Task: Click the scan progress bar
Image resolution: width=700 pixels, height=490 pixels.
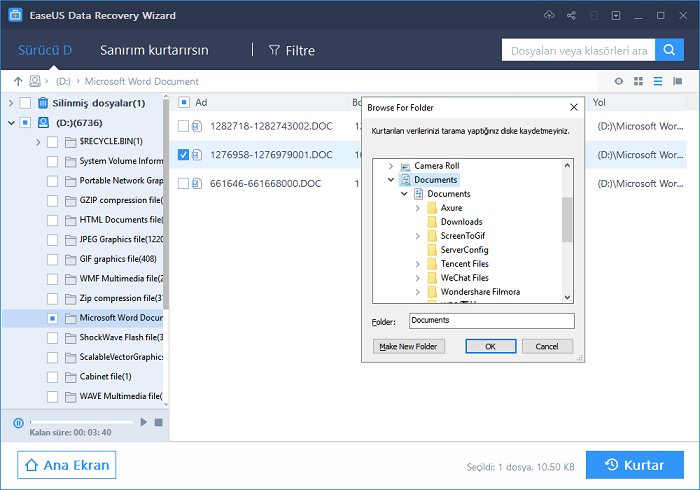Action: click(x=80, y=423)
